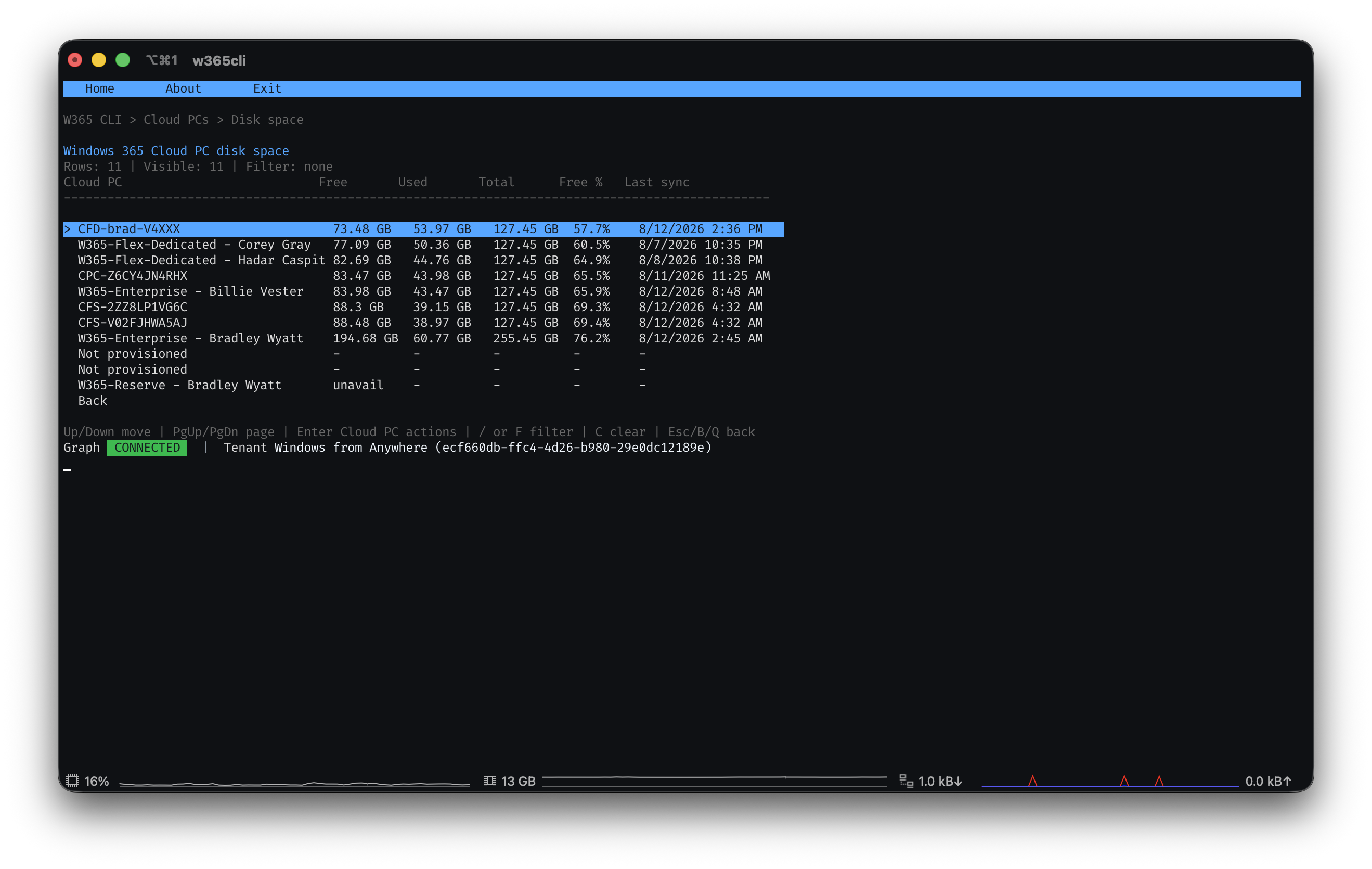
Task: Click the 16% CPU reading
Action: (96, 781)
